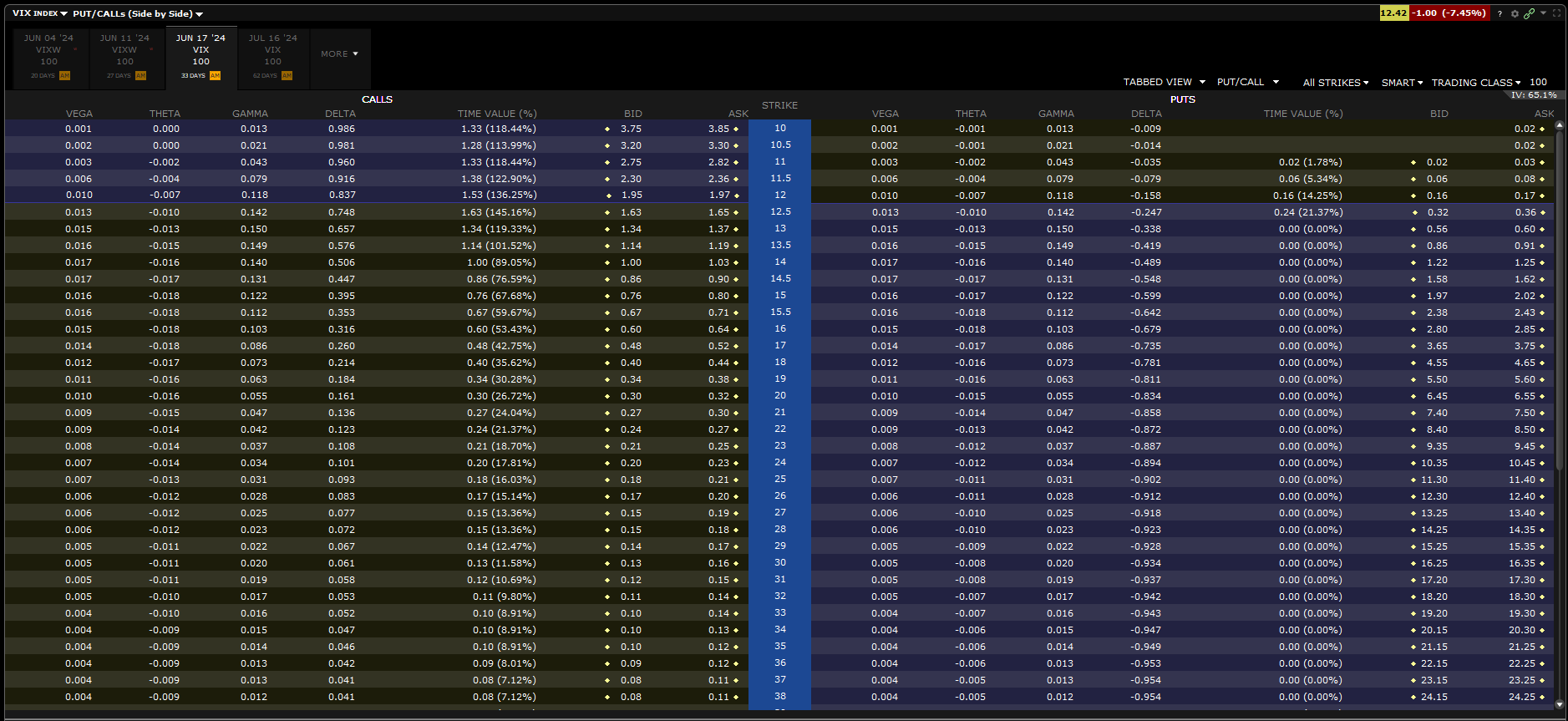Click the green chain link icon
This screenshot has height=721, width=1568.
pos(1529,13)
